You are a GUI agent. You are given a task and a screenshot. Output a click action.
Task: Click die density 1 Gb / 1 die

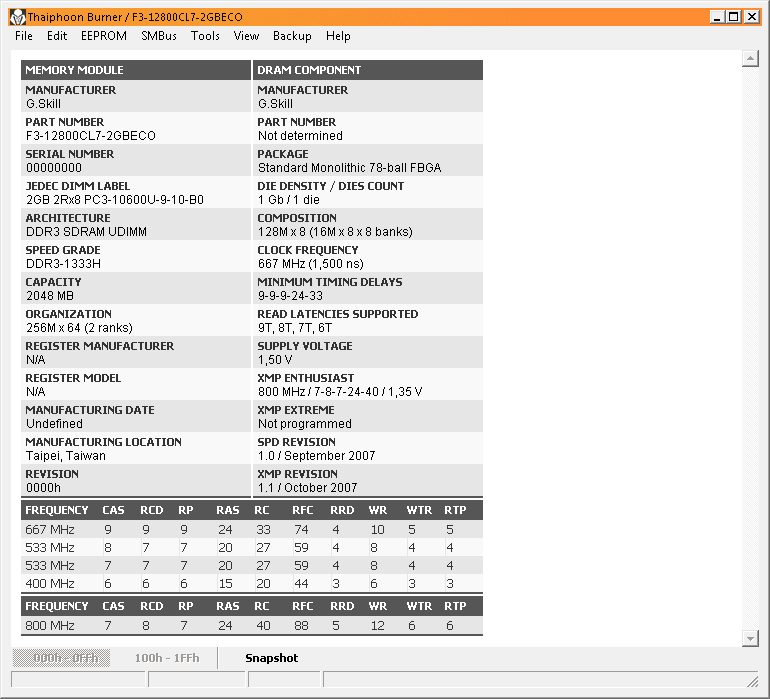tap(289, 200)
